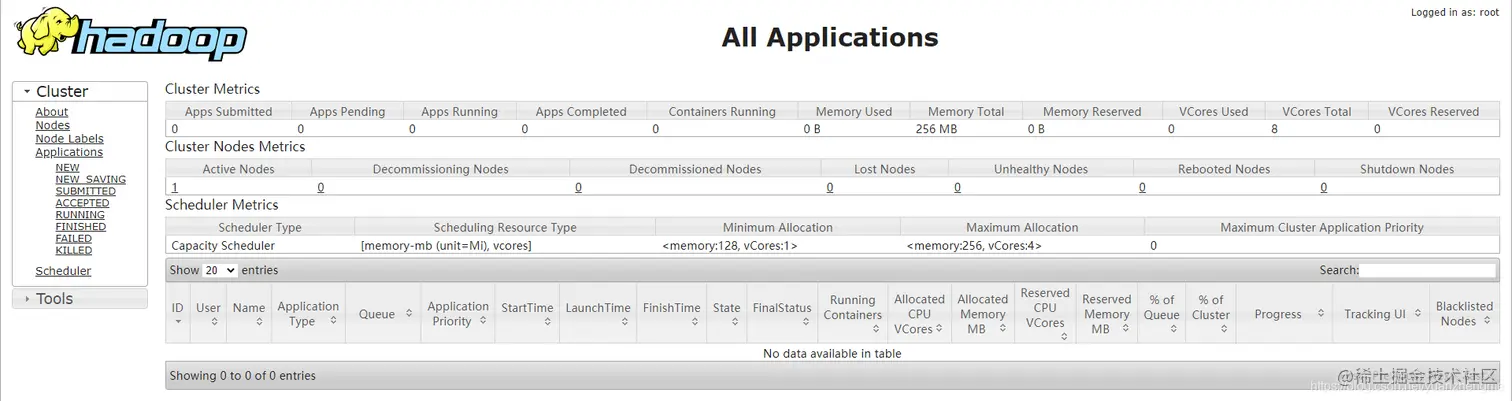This screenshot has width=1512, height=401.
Task: Open the Applications link in sidebar
Action: click(69, 152)
